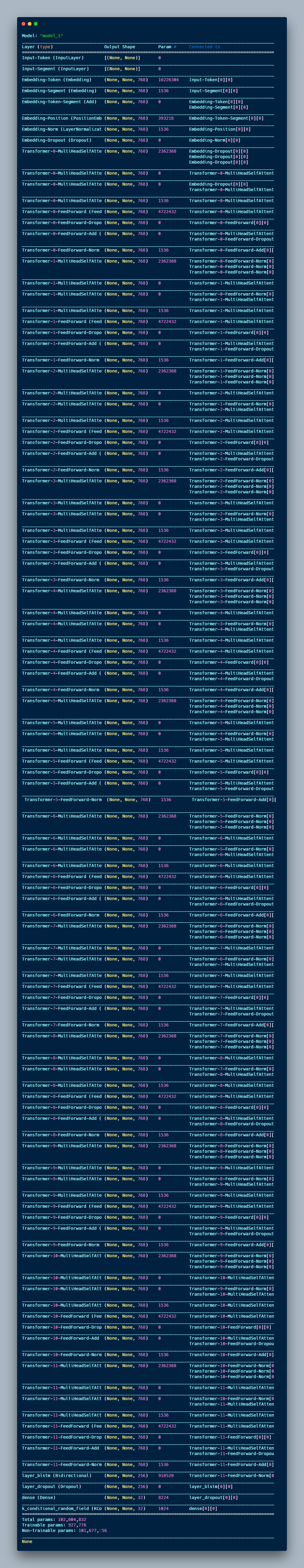
Task: Select 'Transformer-3-FeedForward-Add (' layer name
Action: (62, 563)
